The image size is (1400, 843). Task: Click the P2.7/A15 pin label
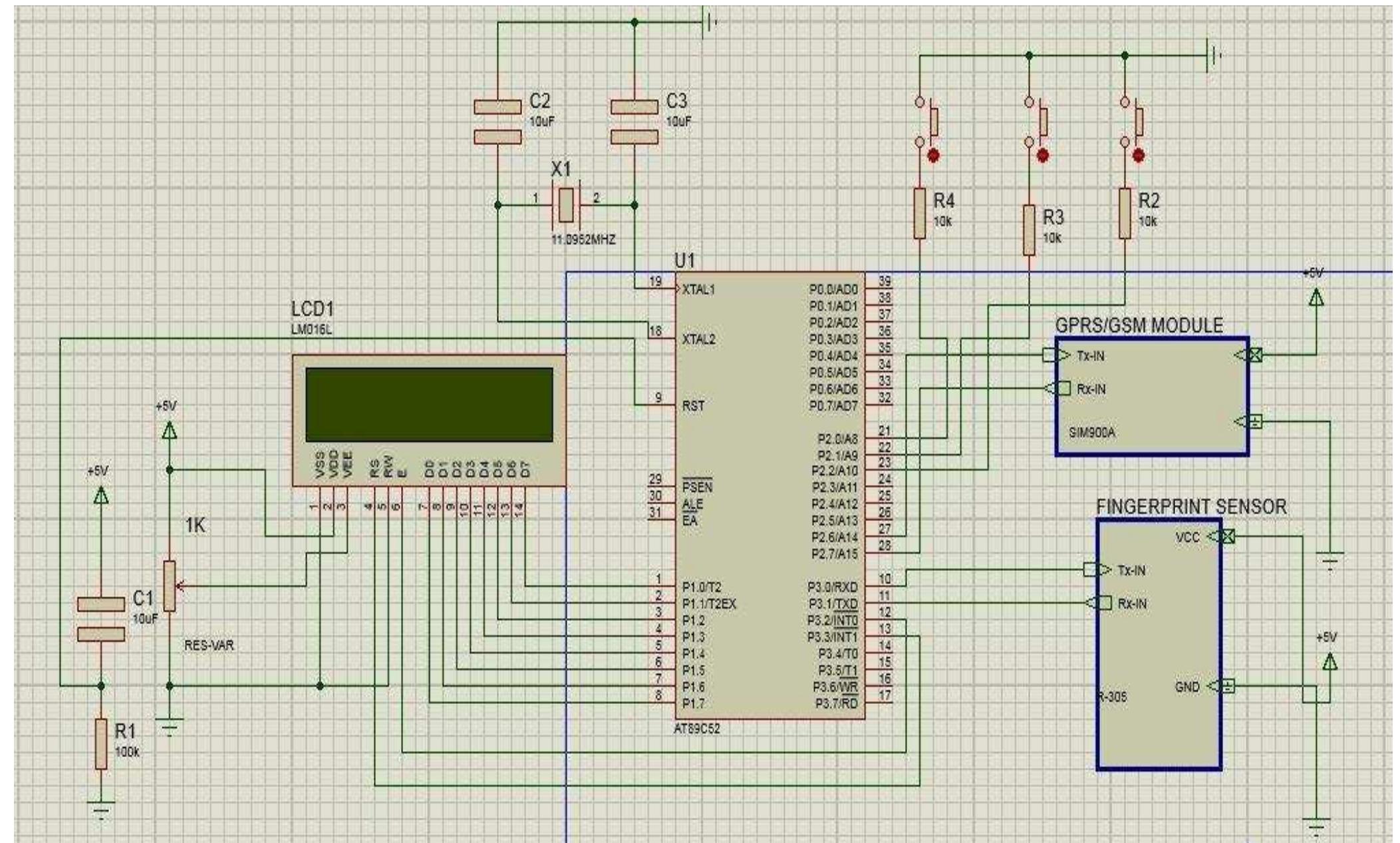(835, 554)
